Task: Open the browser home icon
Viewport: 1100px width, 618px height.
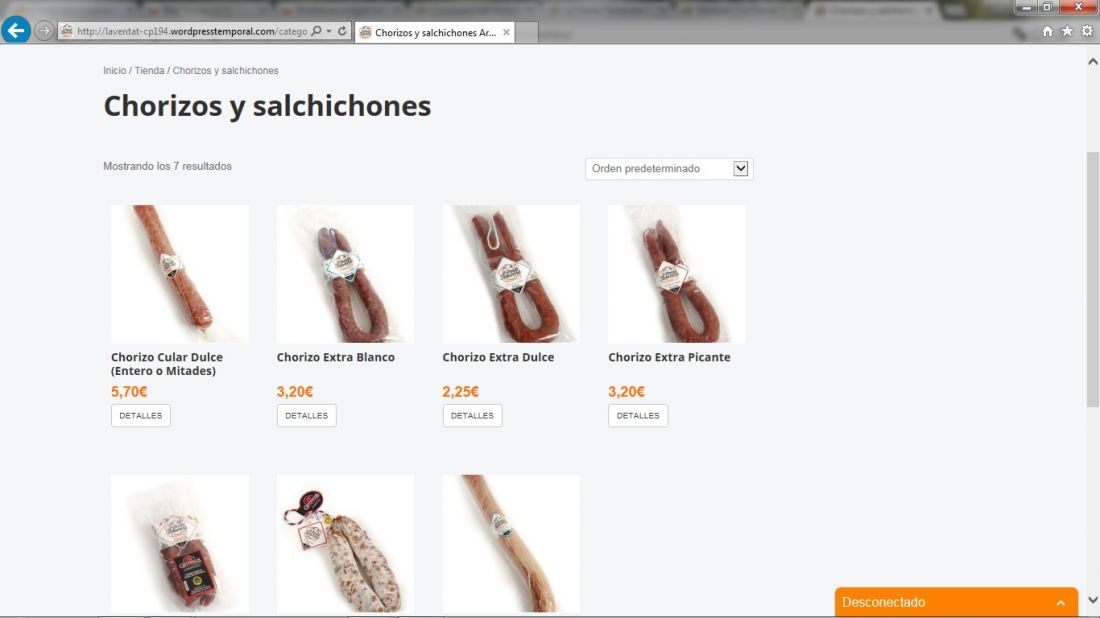Action: pos(1047,31)
